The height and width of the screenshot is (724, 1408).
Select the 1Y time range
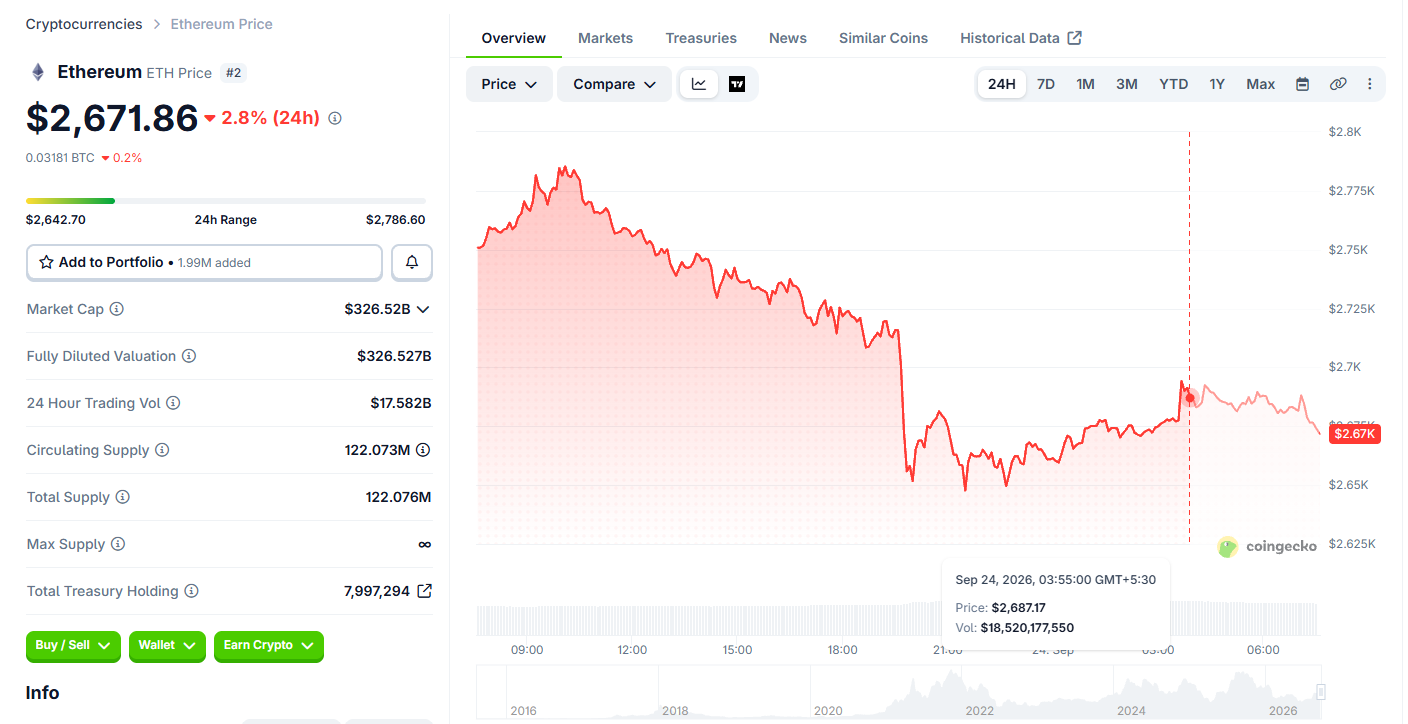1217,84
